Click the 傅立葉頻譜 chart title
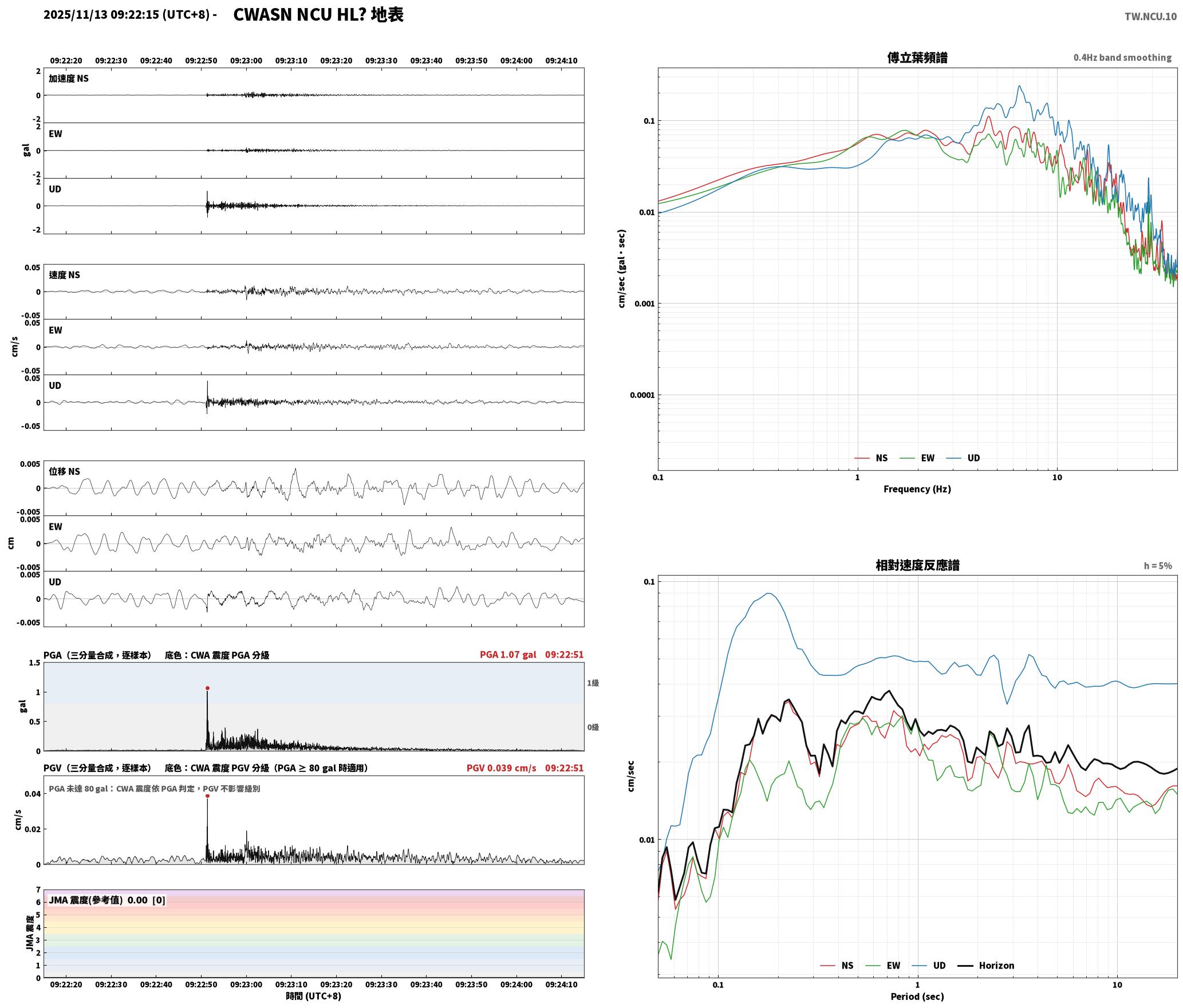 point(917,57)
